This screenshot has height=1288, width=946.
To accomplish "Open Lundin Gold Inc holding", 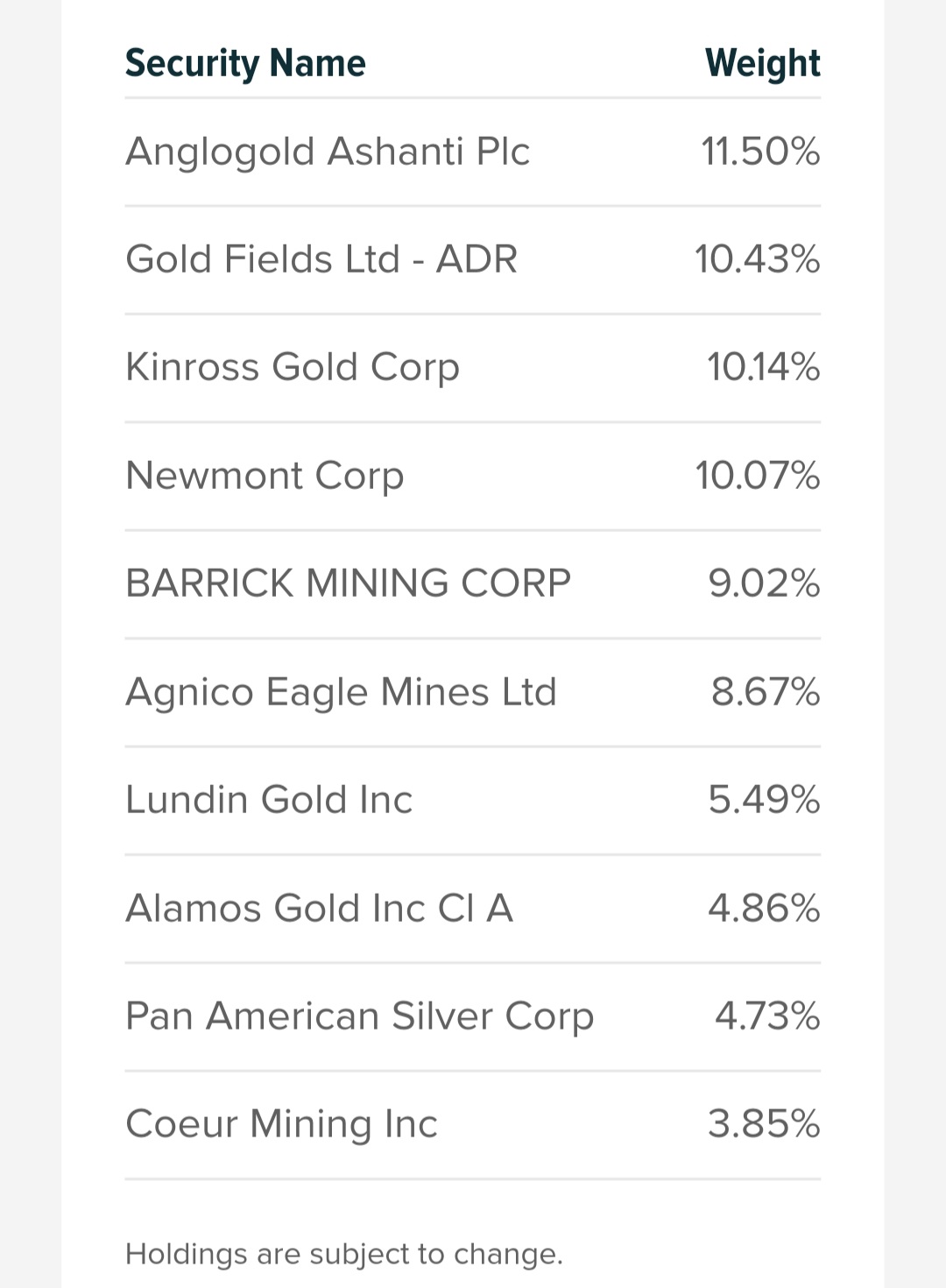I will pos(473,800).
